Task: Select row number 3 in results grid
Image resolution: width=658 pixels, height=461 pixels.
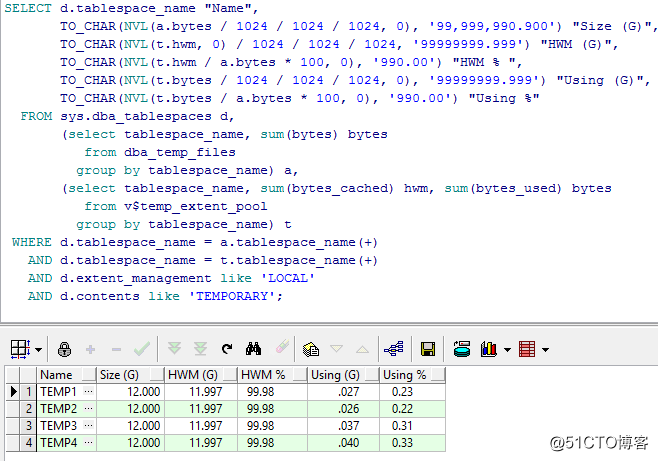Action: point(29,426)
